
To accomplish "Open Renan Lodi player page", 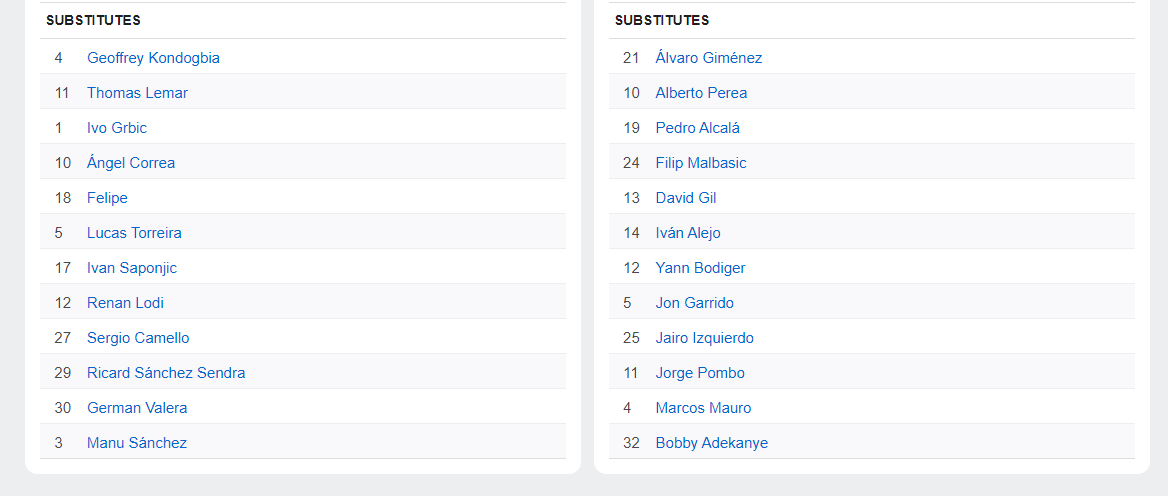I will pyautogui.click(x=125, y=303).
